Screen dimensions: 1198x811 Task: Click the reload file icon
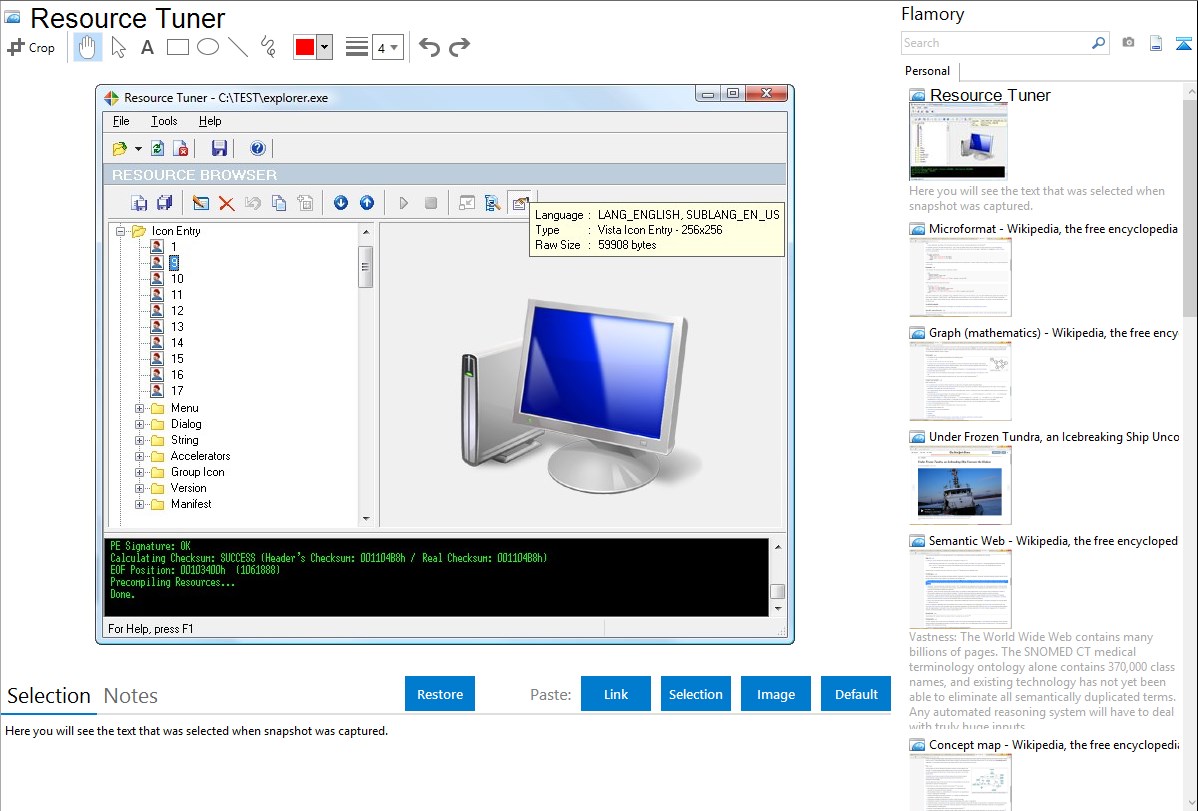tap(157, 148)
